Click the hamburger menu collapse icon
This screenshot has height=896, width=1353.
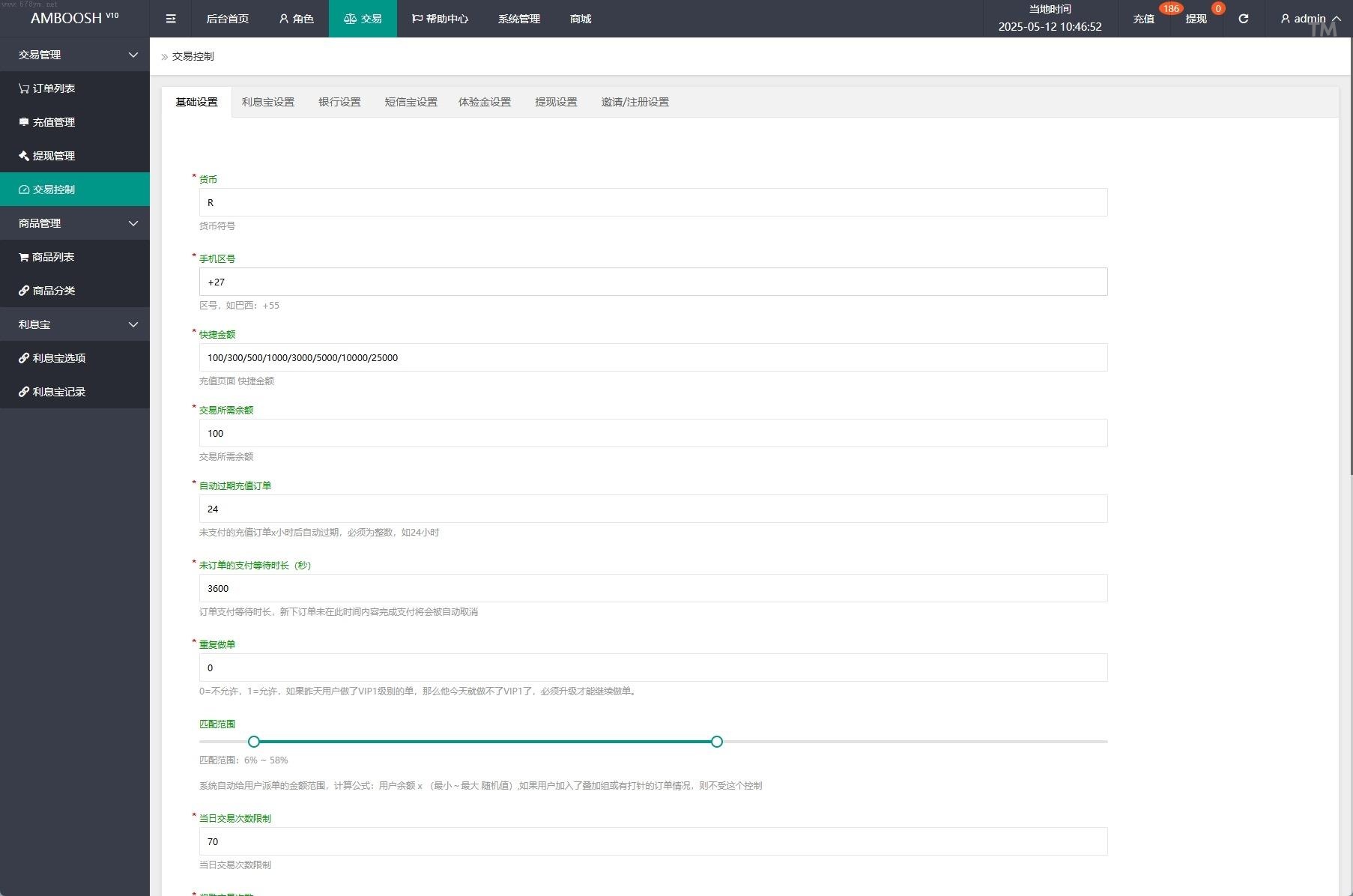171,19
